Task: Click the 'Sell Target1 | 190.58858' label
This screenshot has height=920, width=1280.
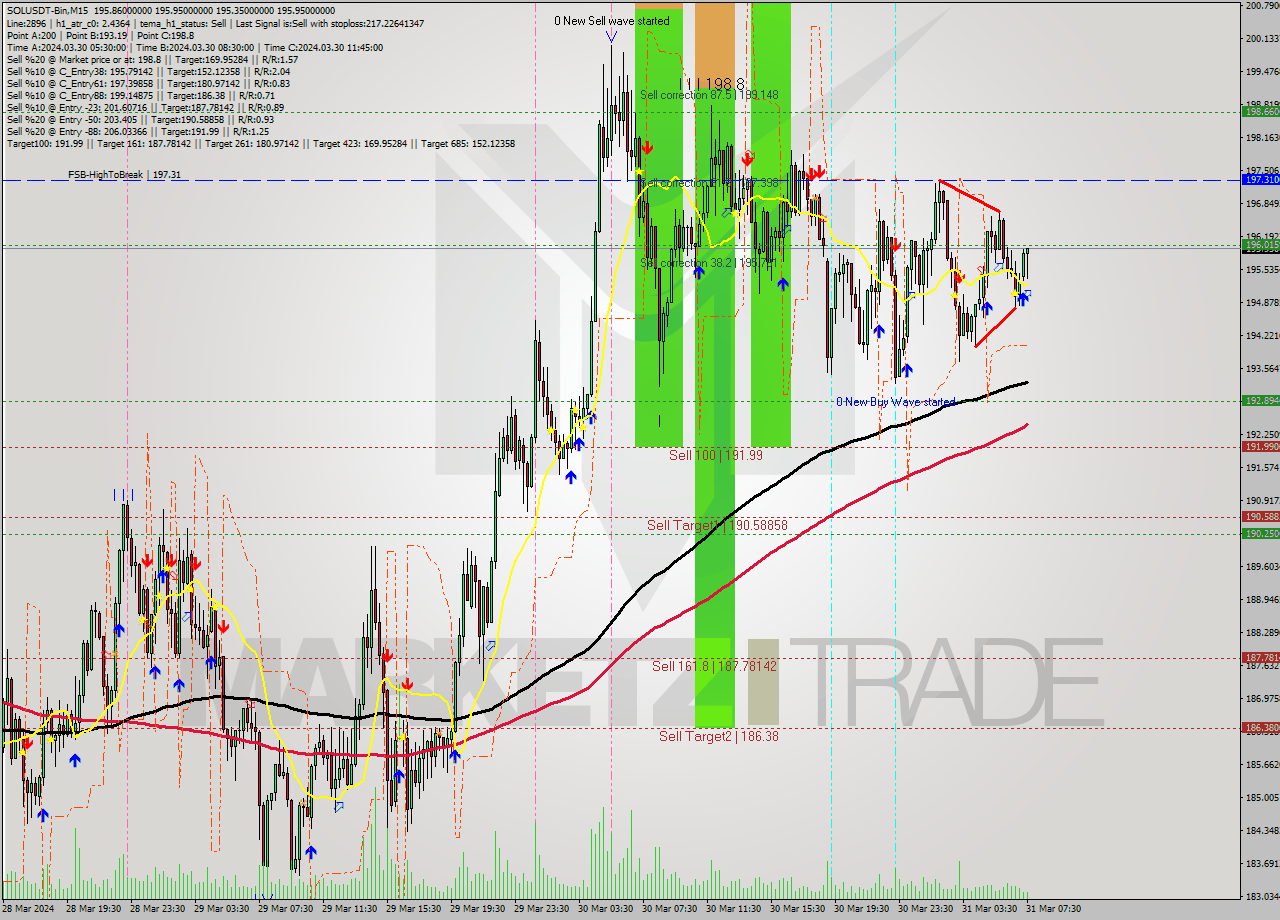Action: tap(717, 525)
